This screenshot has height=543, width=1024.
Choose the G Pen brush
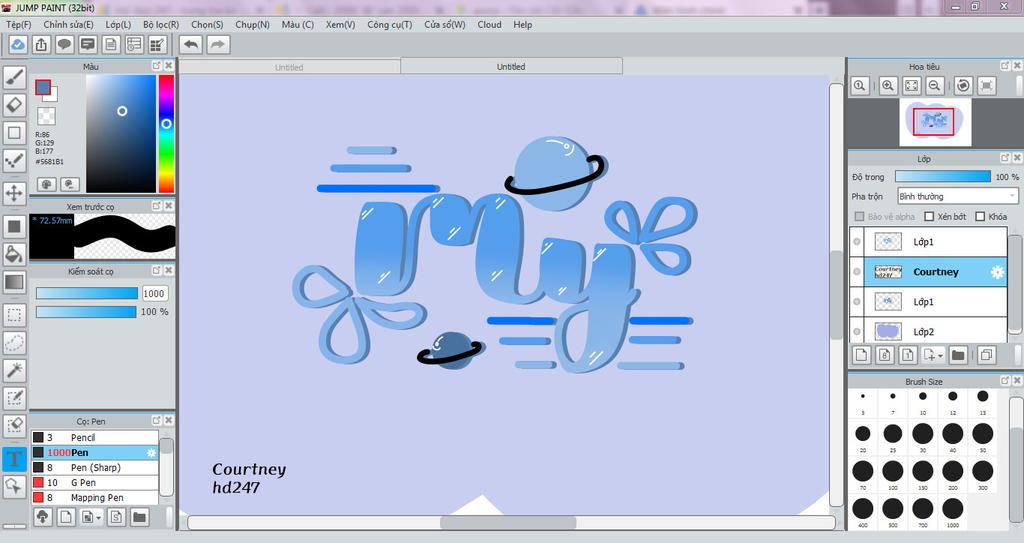[95, 482]
